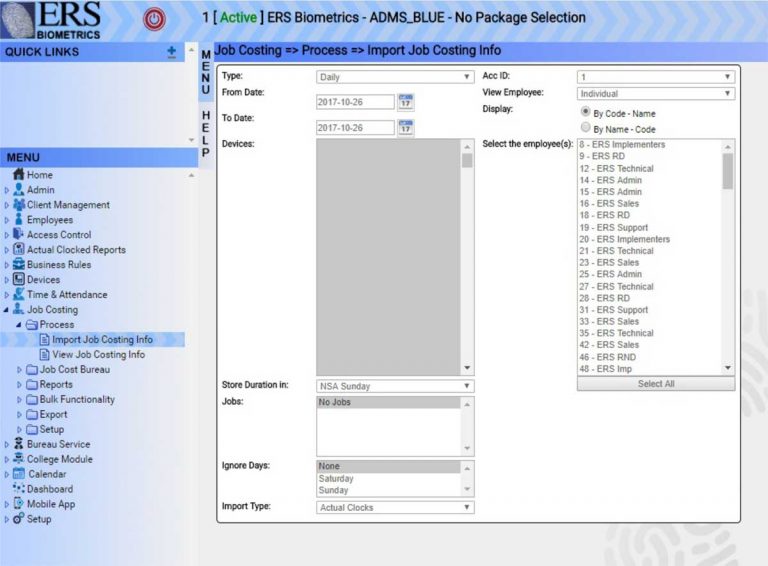Open Store Duration in dropdown

pos(395,386)
